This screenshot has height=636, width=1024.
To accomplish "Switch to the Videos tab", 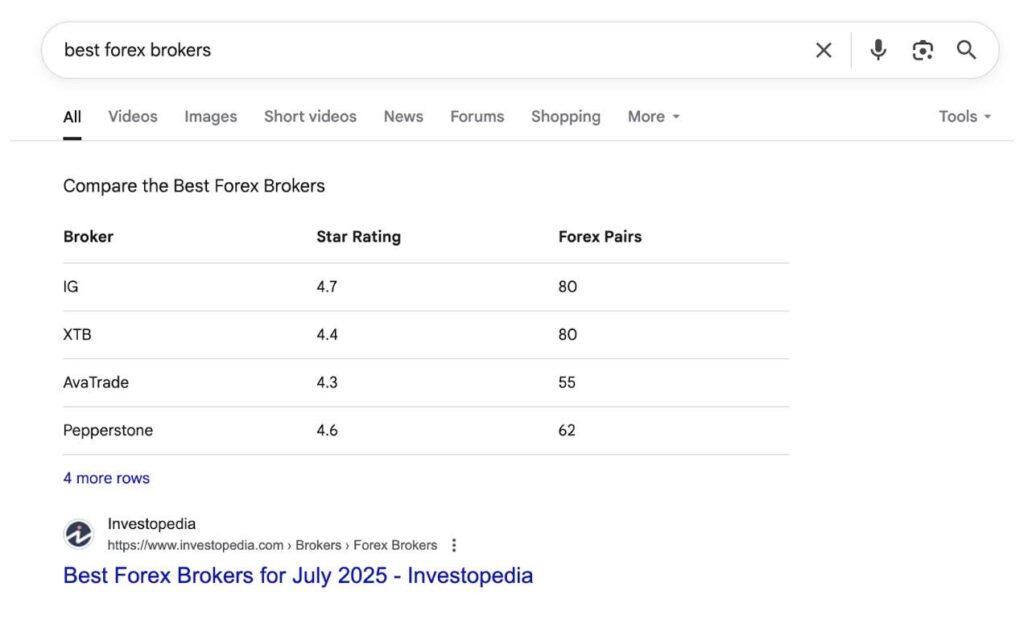I will coord(132,117).
